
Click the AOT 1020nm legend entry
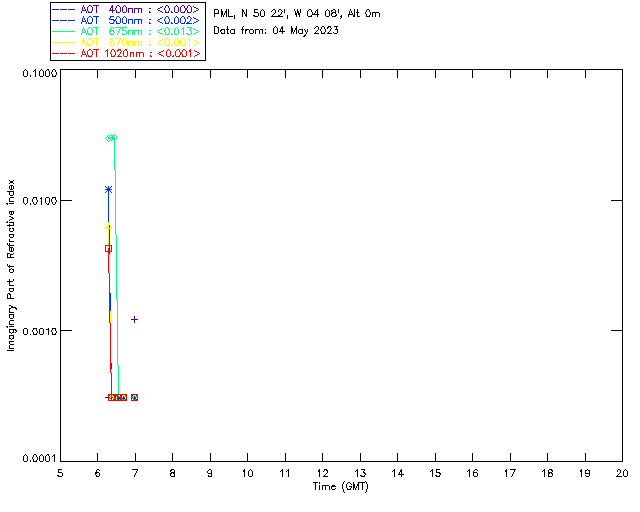coord(126,53)
